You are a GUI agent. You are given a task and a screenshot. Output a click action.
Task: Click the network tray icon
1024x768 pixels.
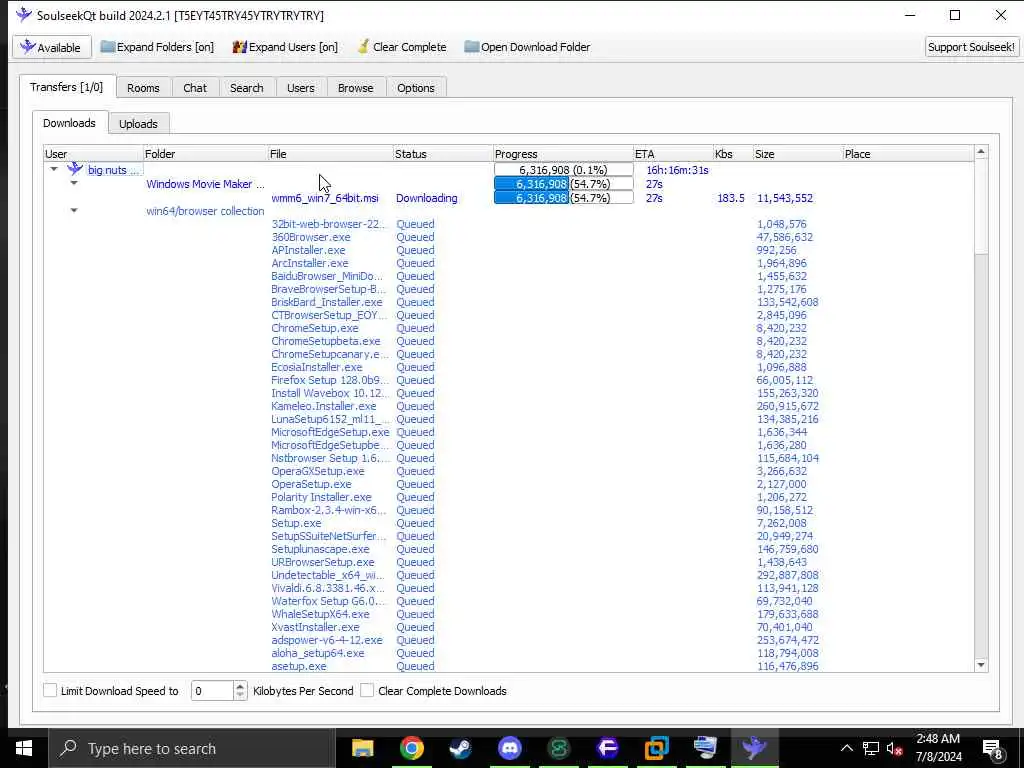tap(871, 749)
